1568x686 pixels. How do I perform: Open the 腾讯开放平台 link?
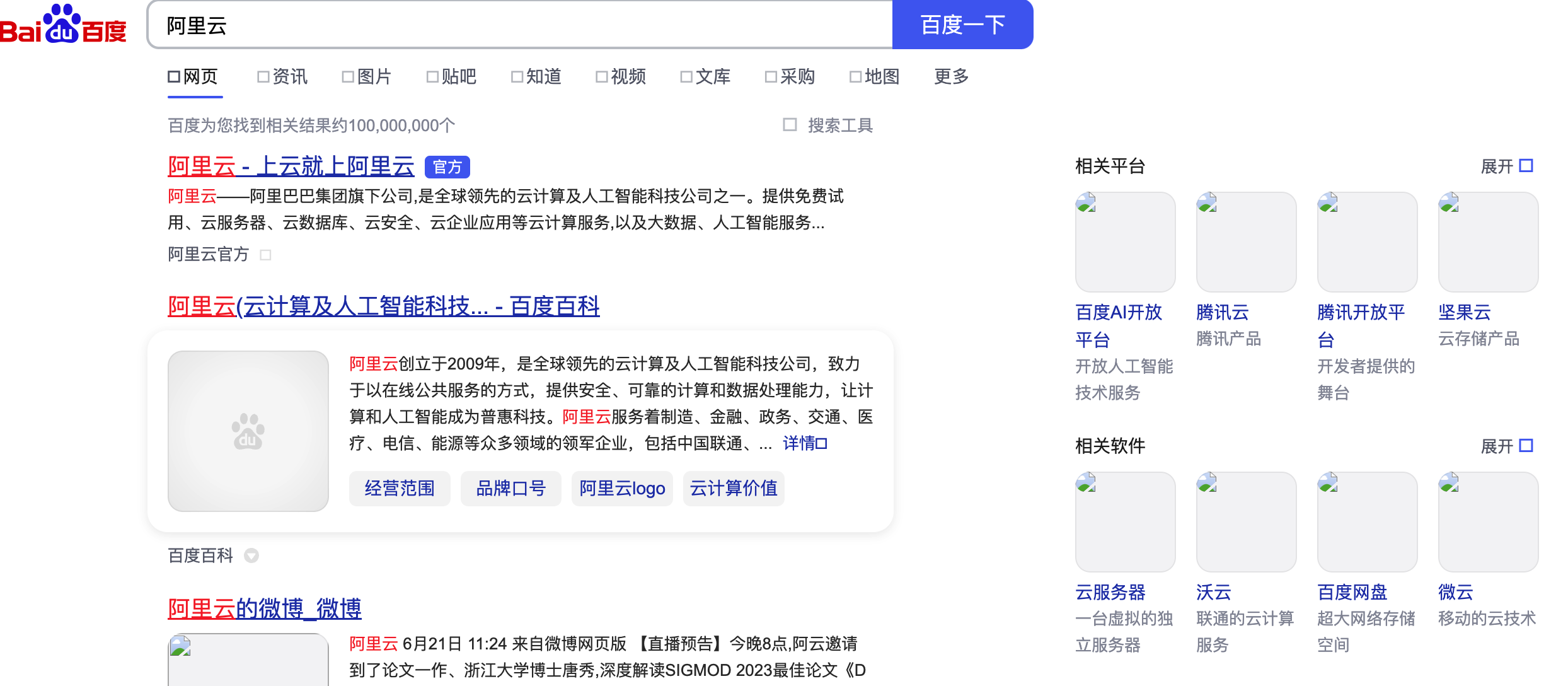click(x=1361, y=326)
